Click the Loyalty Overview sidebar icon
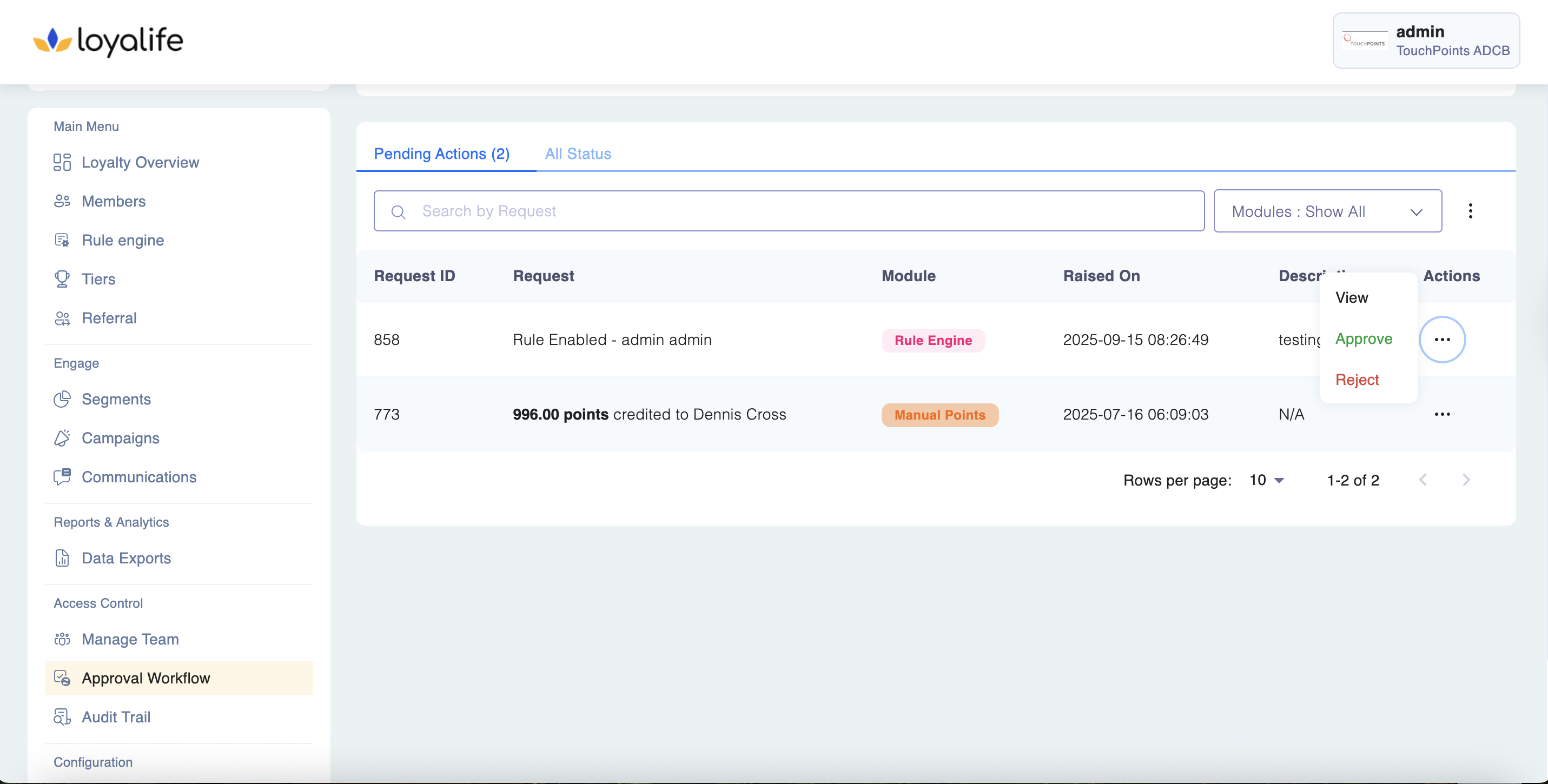This screenshot has width=1548, height=784. click(x=62, y=162)
